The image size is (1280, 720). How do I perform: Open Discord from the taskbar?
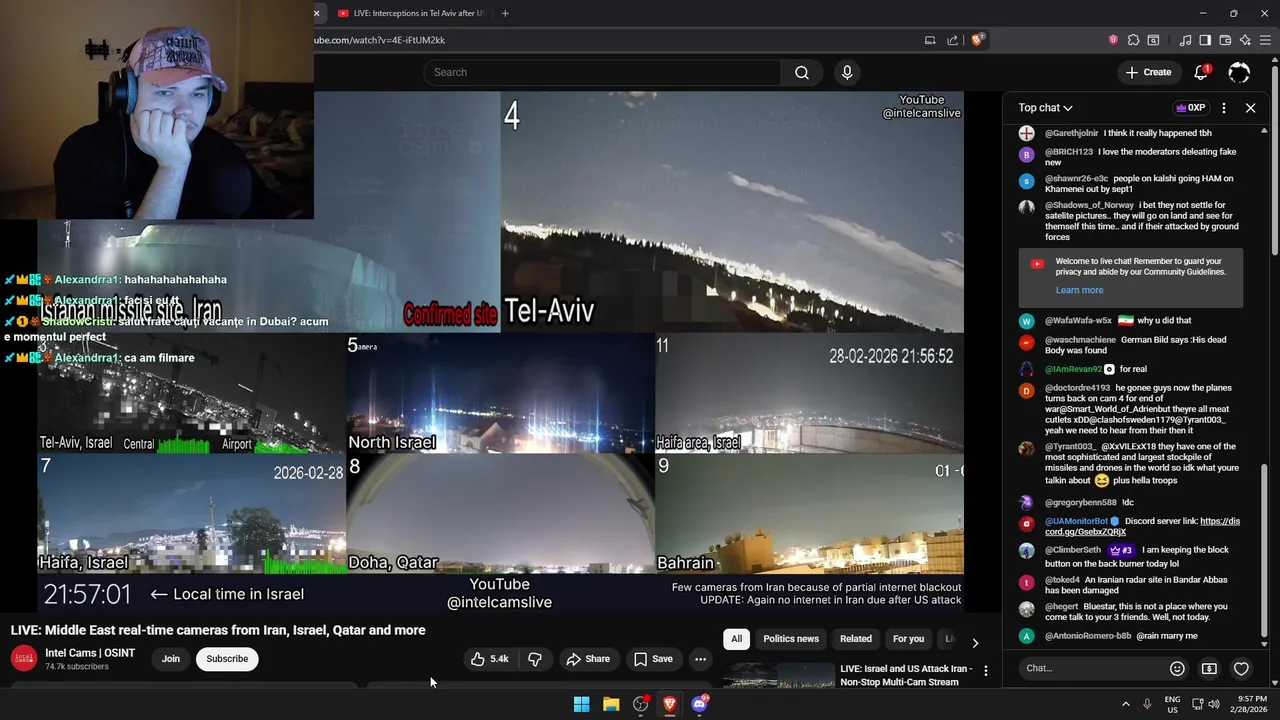click(699, 704)
